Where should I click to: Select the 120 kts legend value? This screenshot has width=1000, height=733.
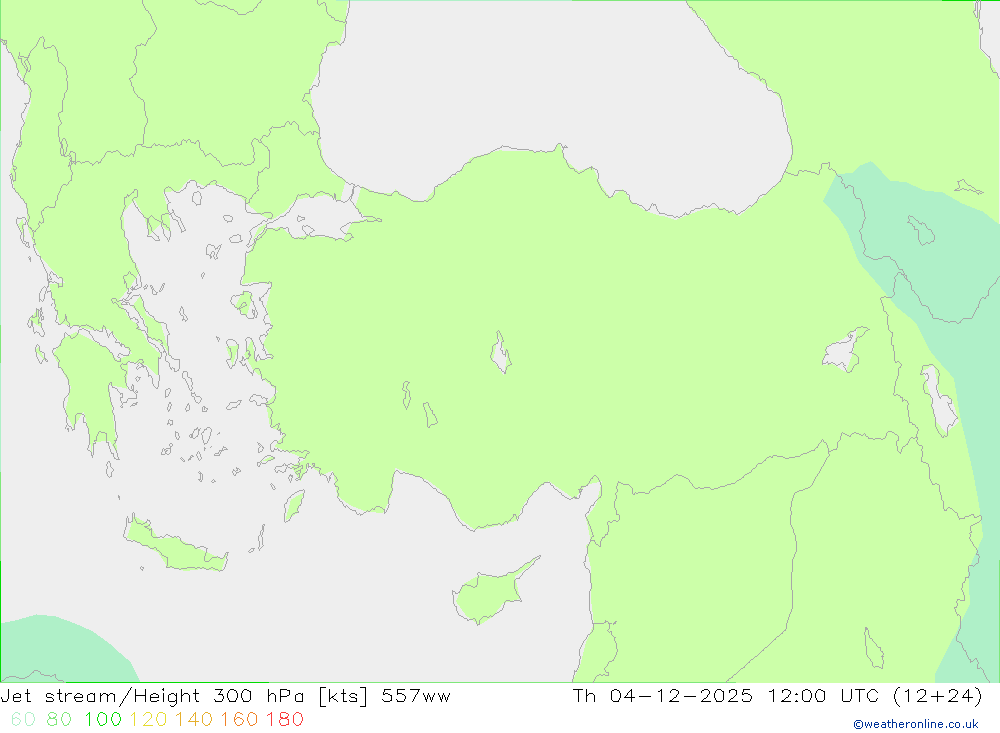click(x=148, y=720)
